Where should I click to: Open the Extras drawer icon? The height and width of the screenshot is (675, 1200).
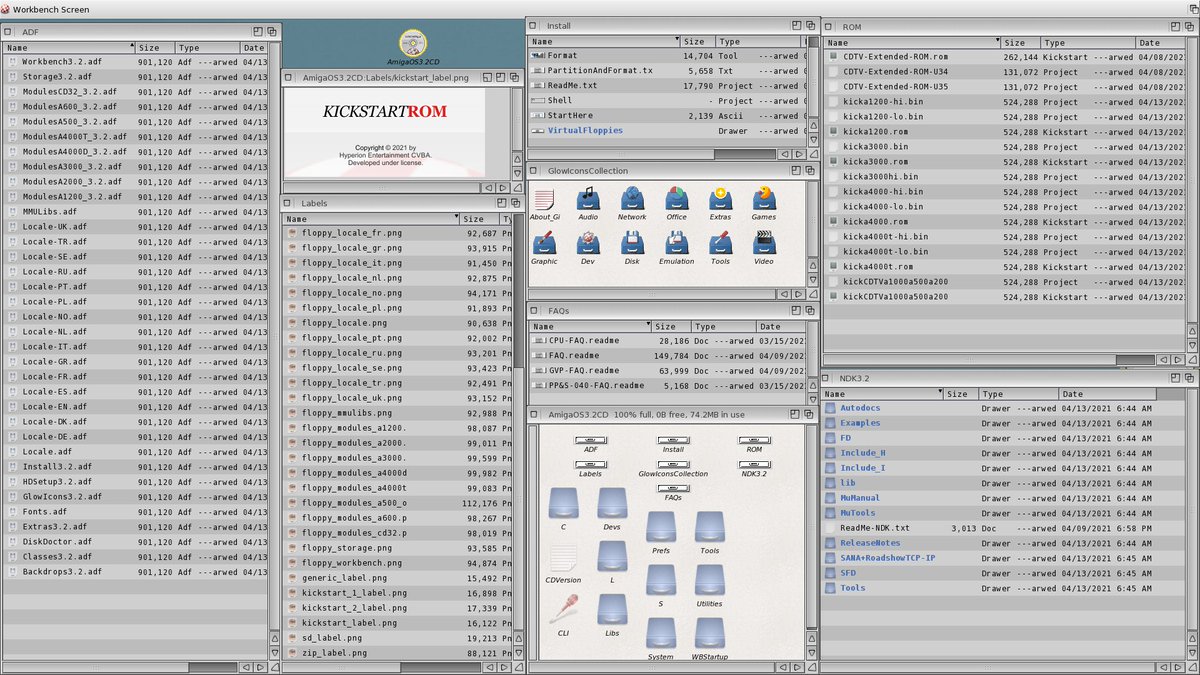coord(720,198)
